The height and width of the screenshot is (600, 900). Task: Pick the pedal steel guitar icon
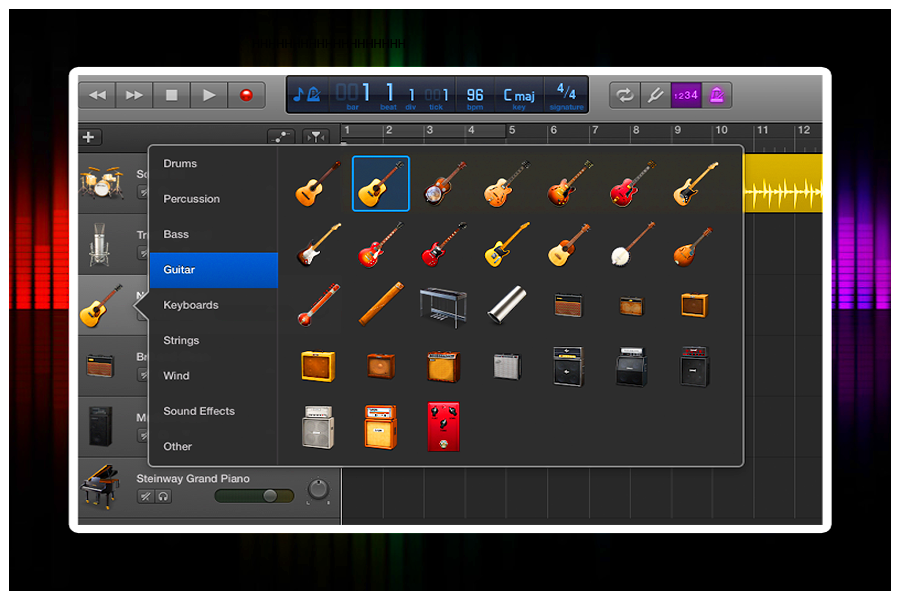tap(443, 307)
